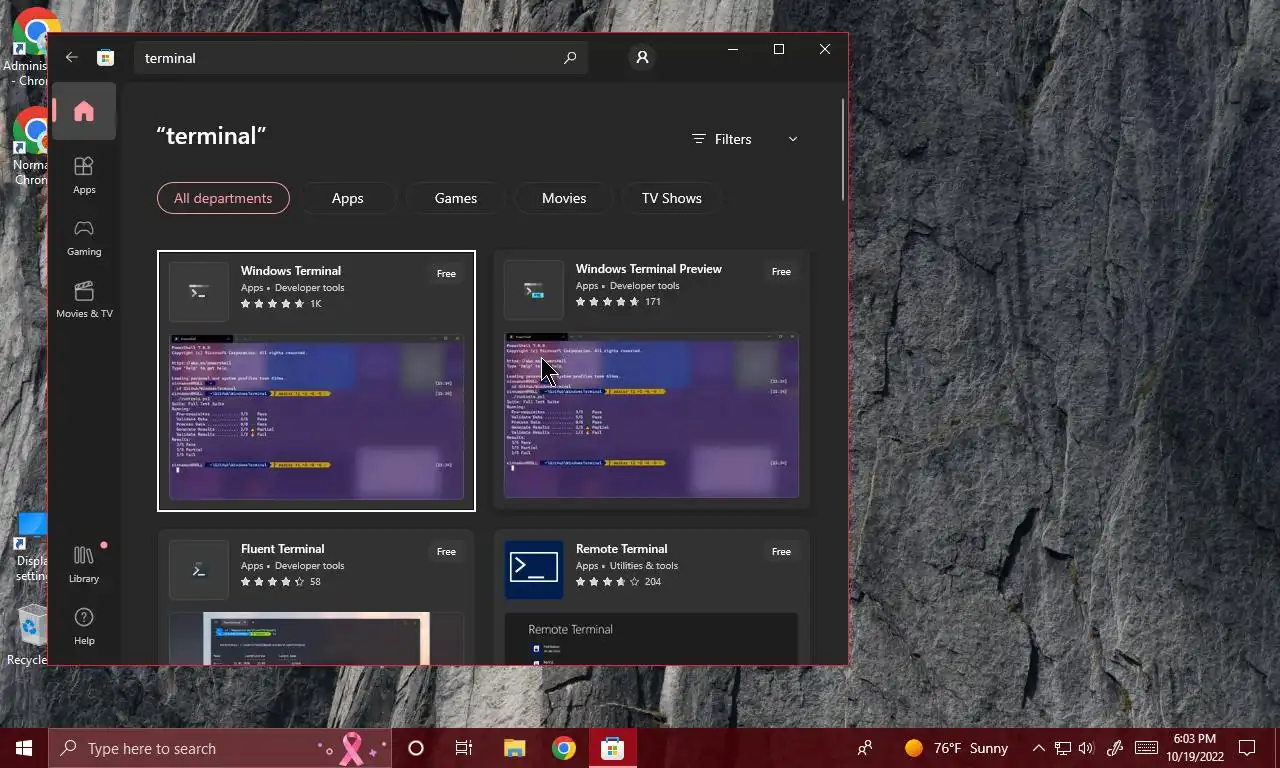Click Free badge on Fluent Terminal card
Screen dimensions: 1280x768
click(446, 551)
